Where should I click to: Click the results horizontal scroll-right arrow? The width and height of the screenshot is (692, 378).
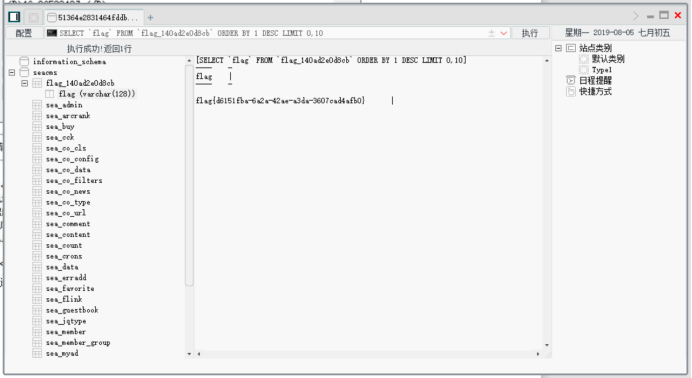tap(538, 354)
